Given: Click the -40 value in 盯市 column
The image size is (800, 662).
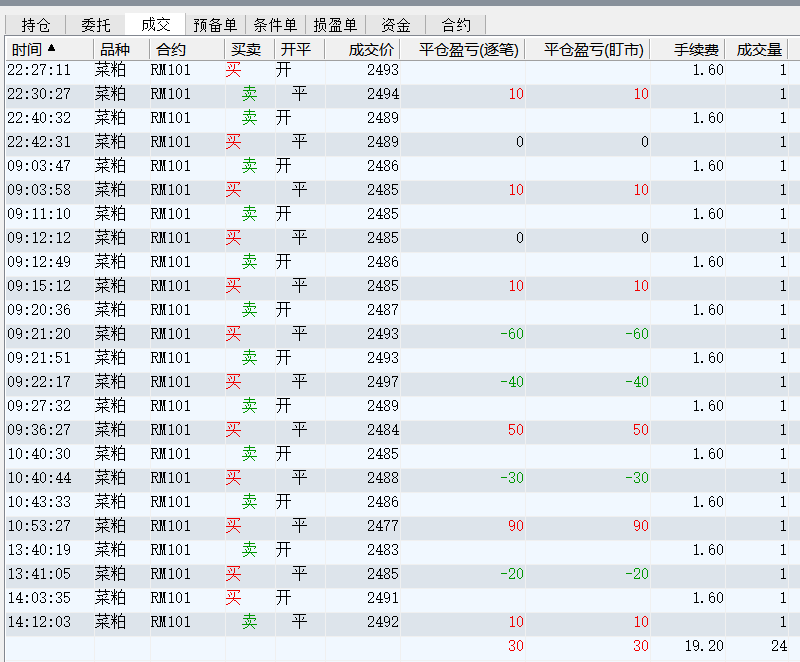Looking at the screenshot, I should tap(637, 381).
